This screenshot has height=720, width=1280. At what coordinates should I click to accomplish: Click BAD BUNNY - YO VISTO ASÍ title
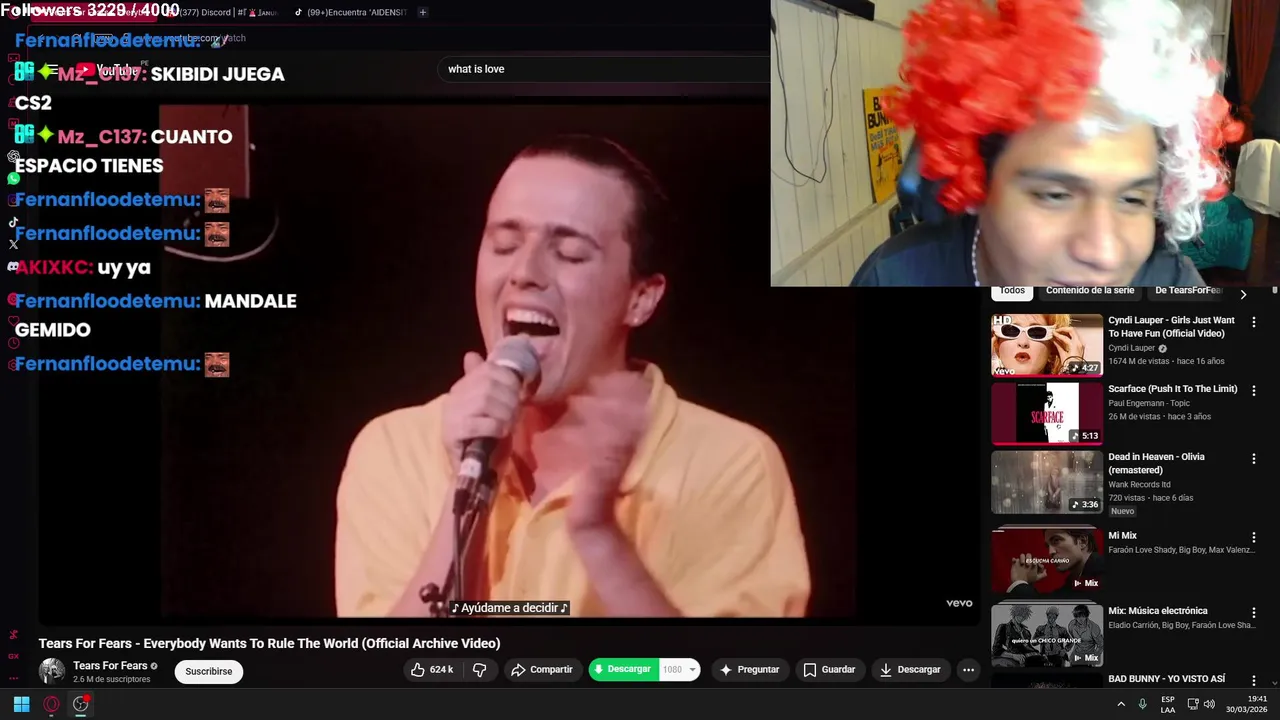pyautogui.click(x=1166, y=679)
